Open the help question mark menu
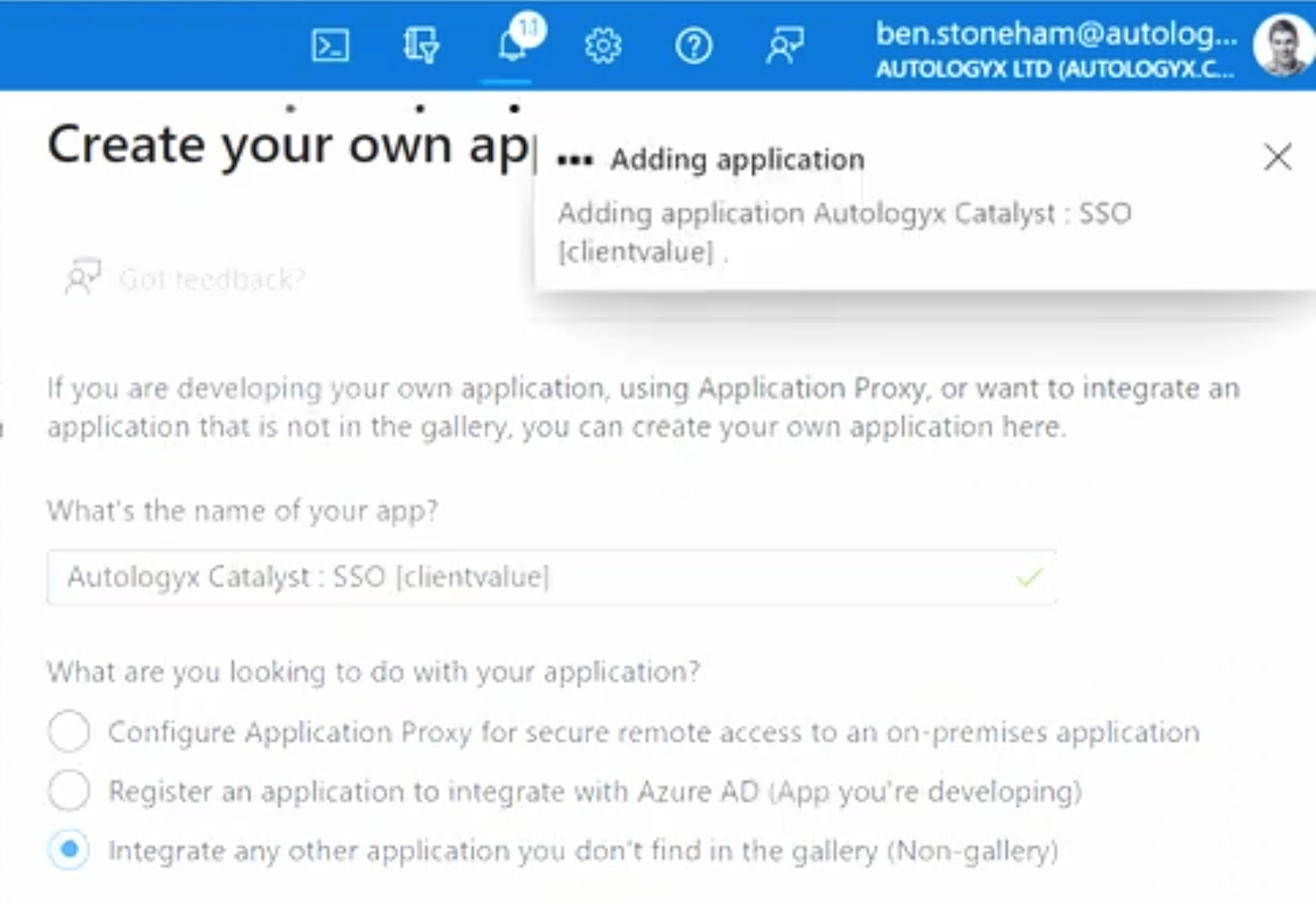Image resolution: width=1316 pixels, height=904 pixels. pyautogui.click(x=694, y=46)
